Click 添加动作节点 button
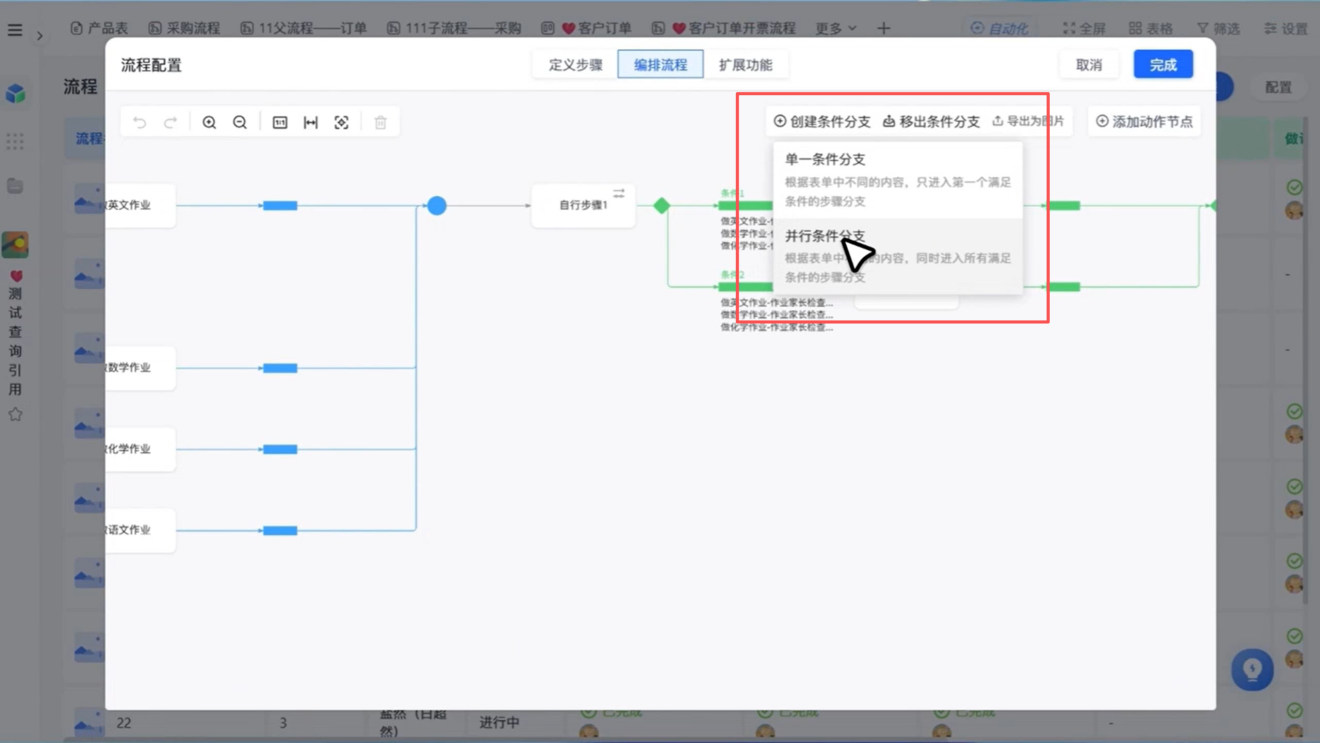This screenshot has width=1320, height=743. point(1144,121)
